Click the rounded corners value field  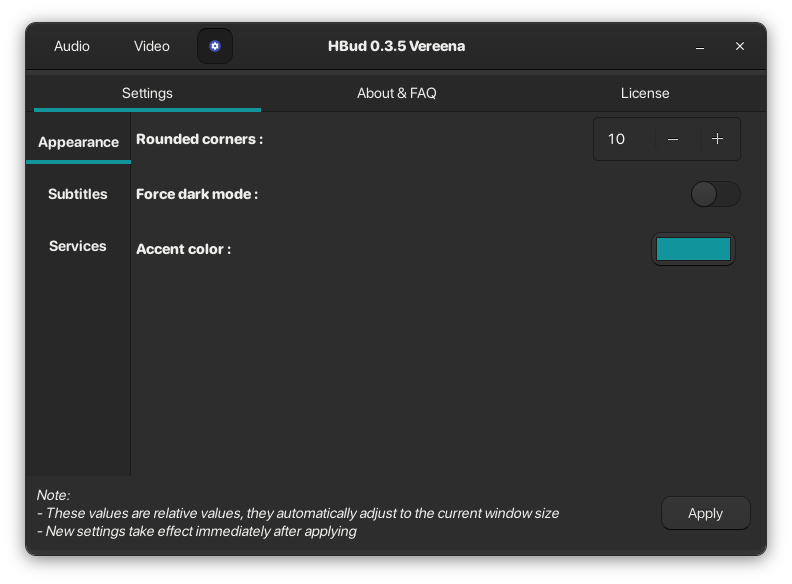[624, 139]
